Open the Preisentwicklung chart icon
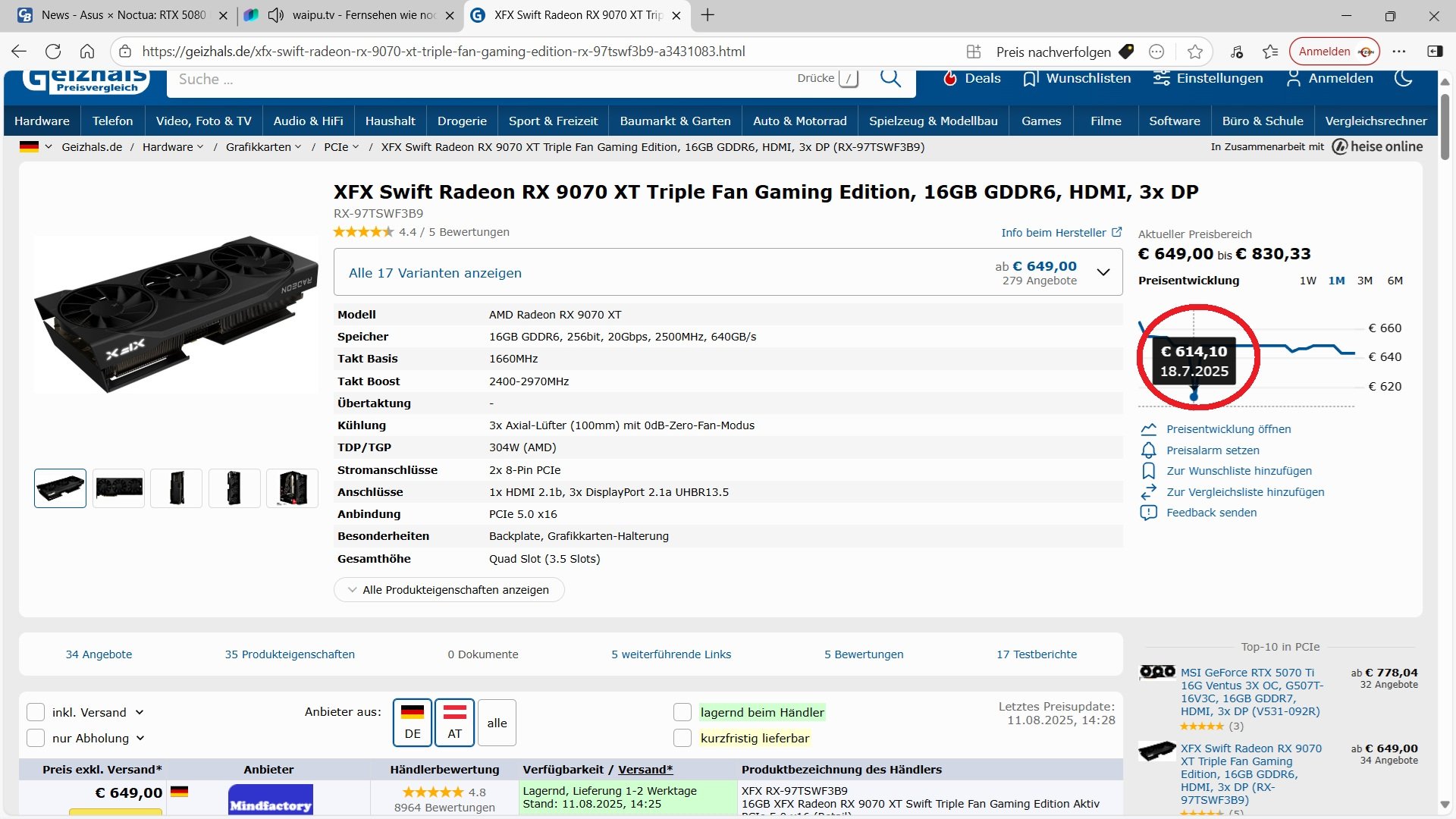 coord(1149,429)
